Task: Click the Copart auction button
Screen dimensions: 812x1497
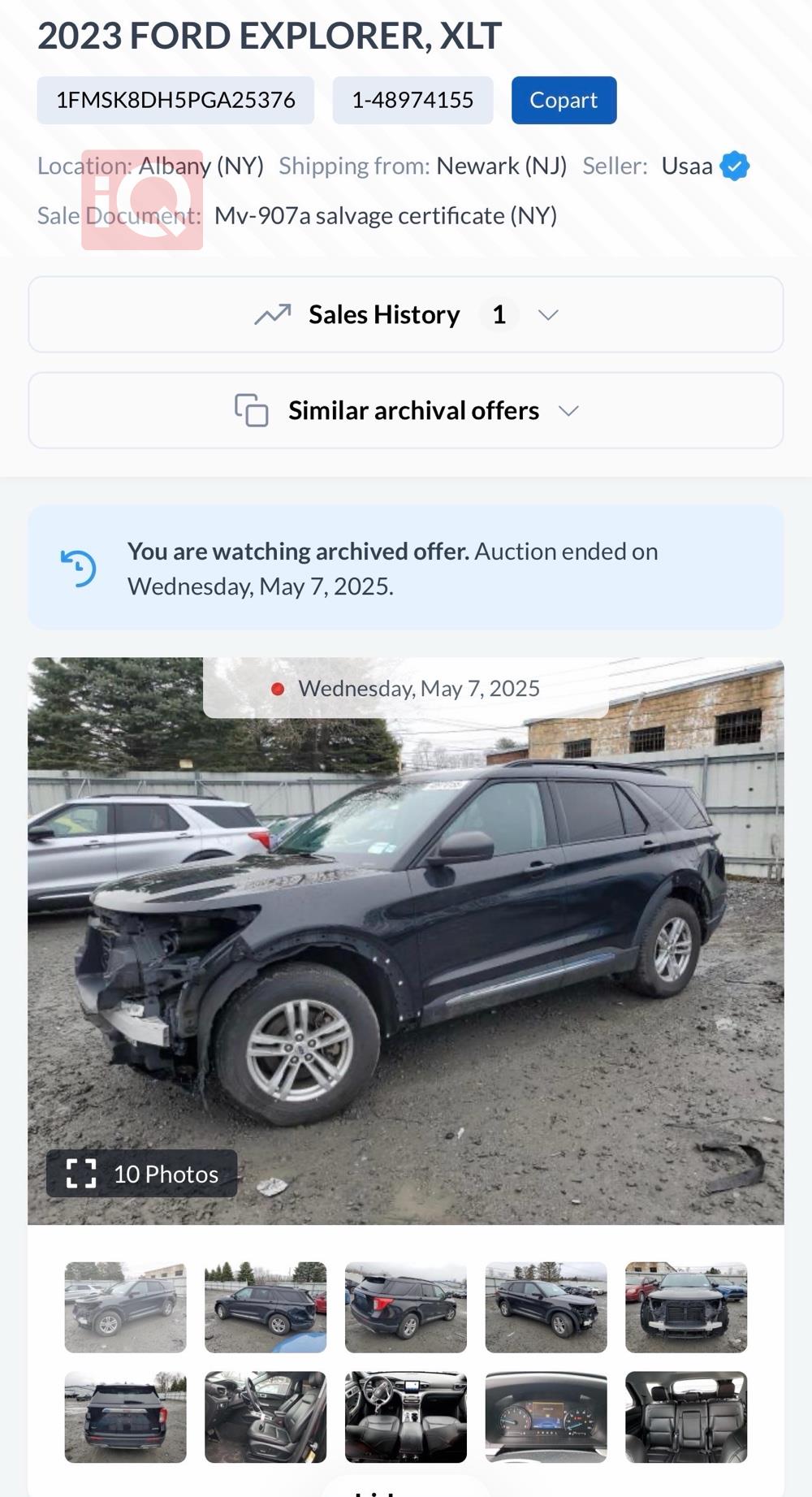Action: pos(564,100)
